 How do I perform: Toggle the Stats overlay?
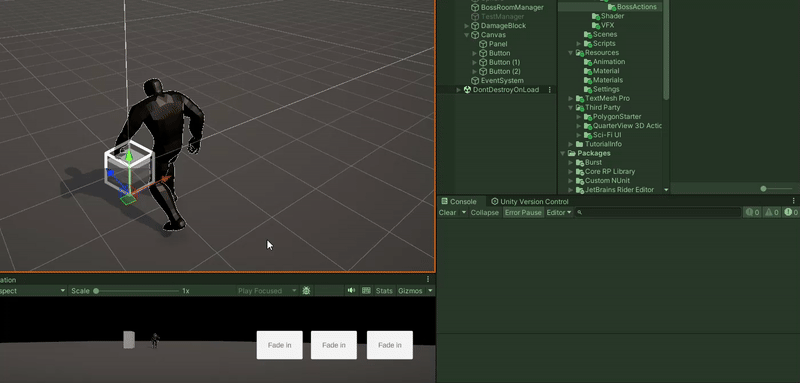tap(384, 291)
